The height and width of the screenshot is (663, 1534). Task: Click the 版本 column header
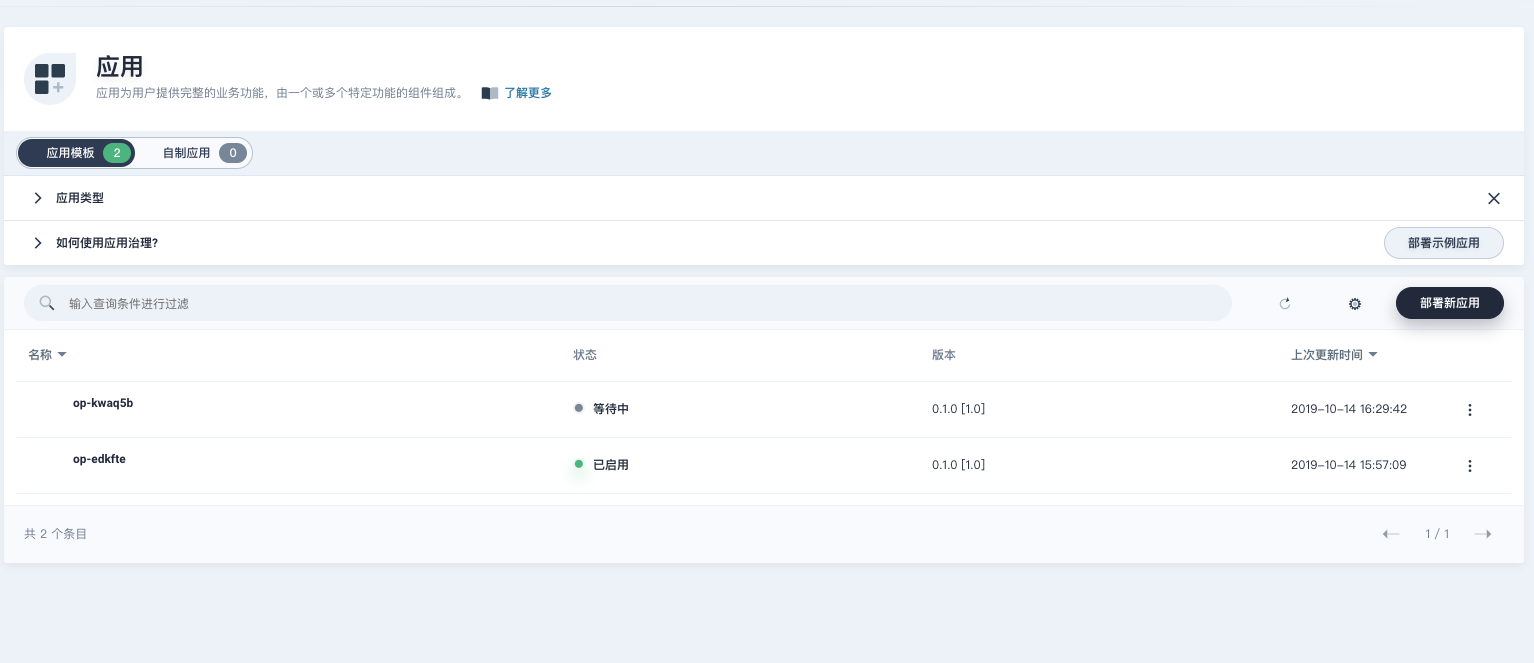tap(943, 355)
